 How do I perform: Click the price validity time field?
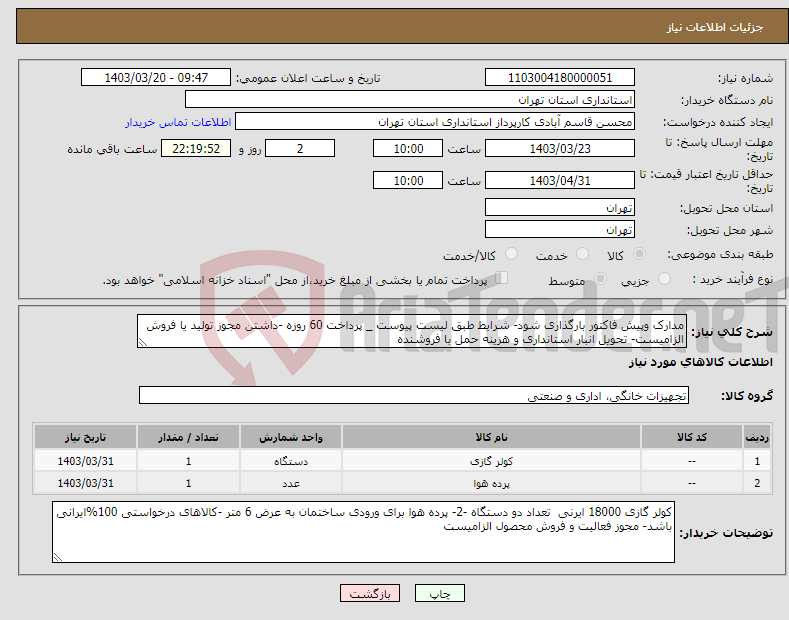coord(408,180)
